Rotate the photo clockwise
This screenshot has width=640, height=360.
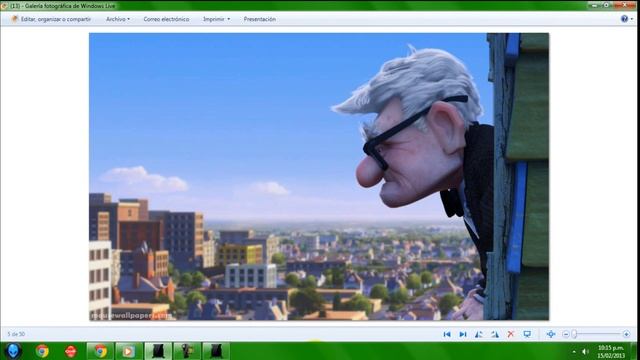pos(495,334)
